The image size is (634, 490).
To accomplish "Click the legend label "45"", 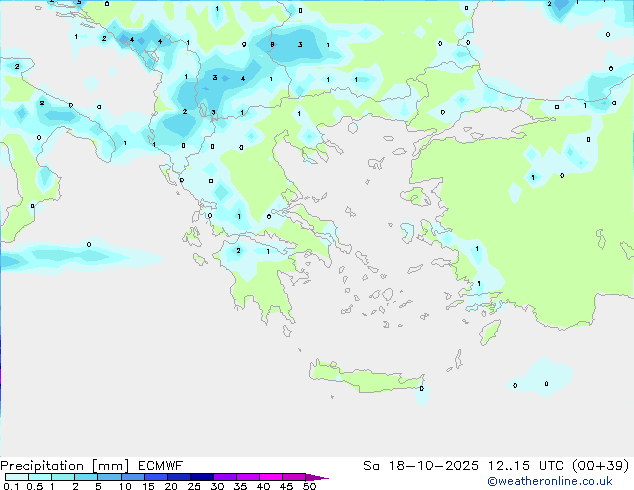I will point(286,486).
